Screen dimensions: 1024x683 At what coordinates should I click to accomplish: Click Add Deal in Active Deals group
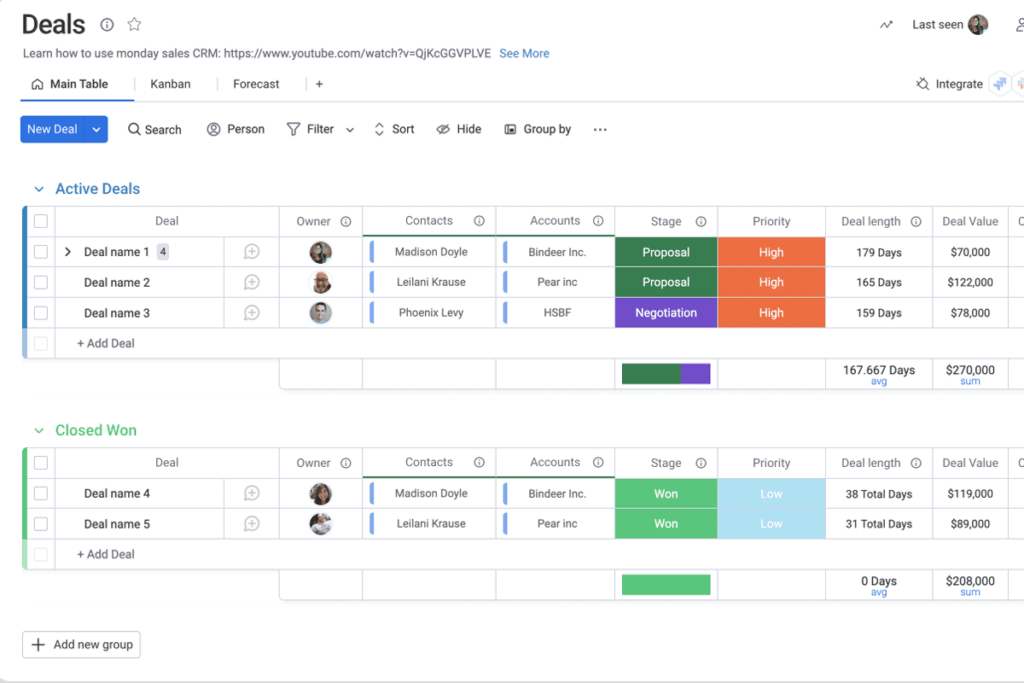tap(106, 343)
